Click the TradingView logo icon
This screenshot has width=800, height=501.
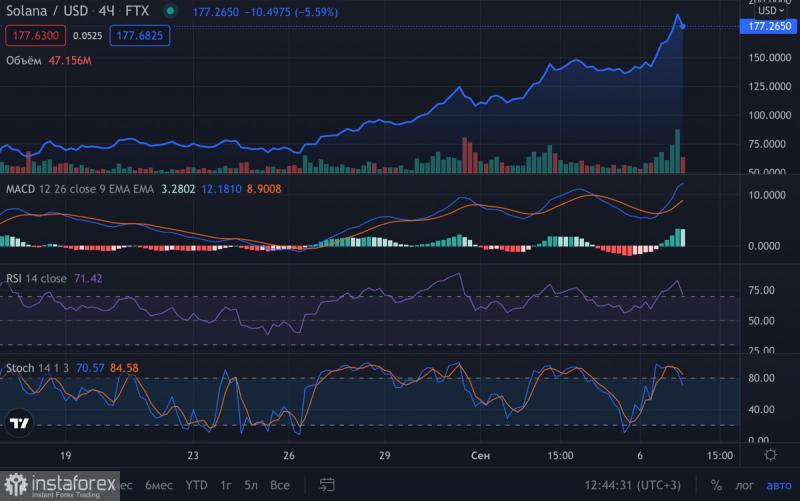coord(17,423)
